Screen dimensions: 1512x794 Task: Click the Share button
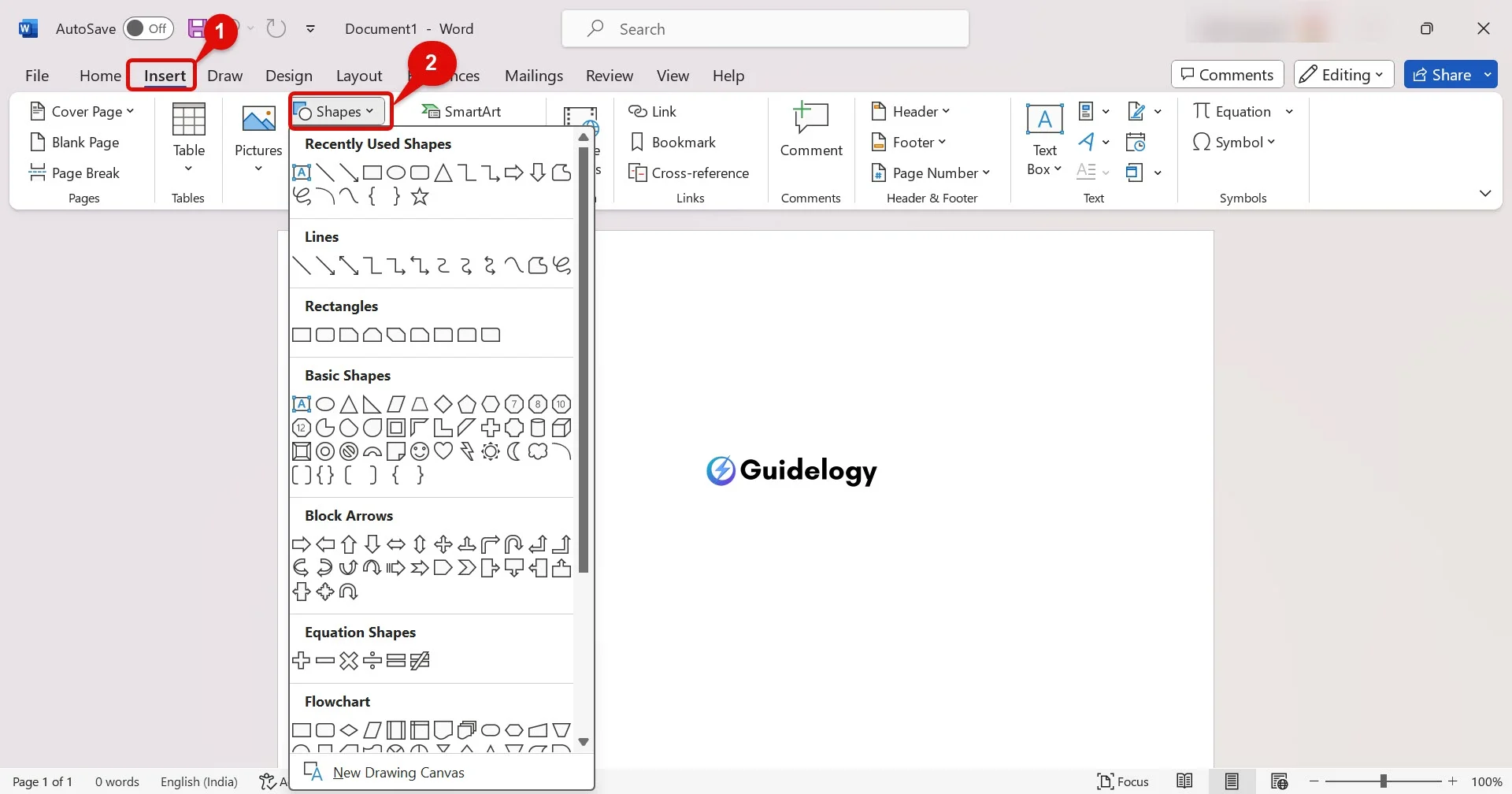(x=1442, y=74)
